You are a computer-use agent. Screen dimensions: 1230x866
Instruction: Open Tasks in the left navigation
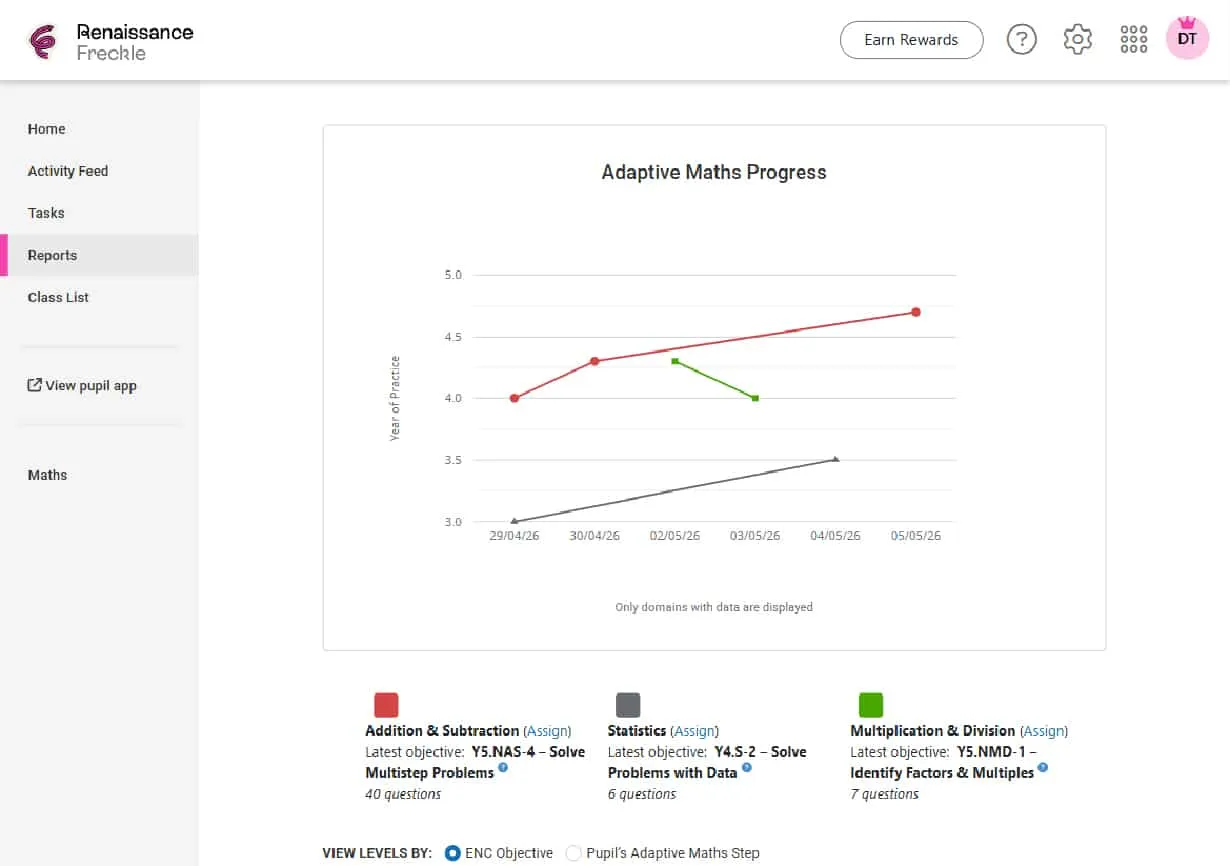point(46,213)
